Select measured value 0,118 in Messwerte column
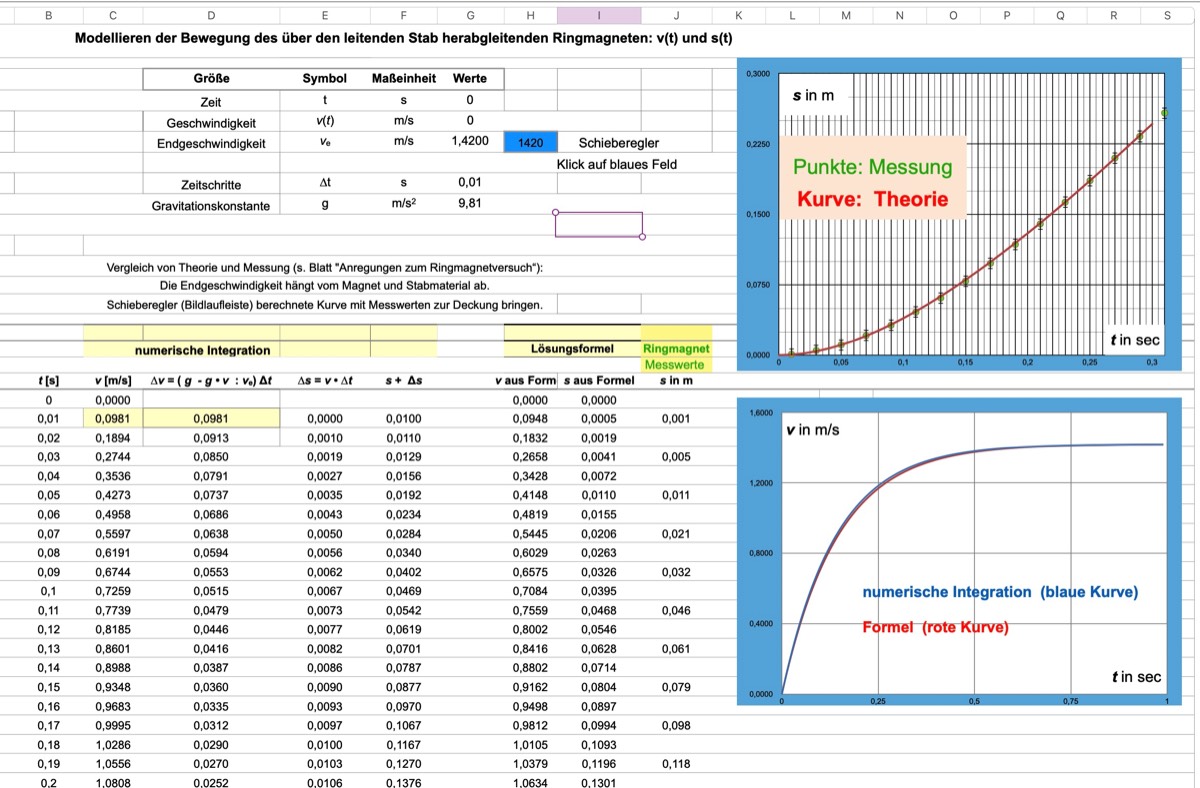This screenshot has height=788, width=1200. (x=676, y=765)
